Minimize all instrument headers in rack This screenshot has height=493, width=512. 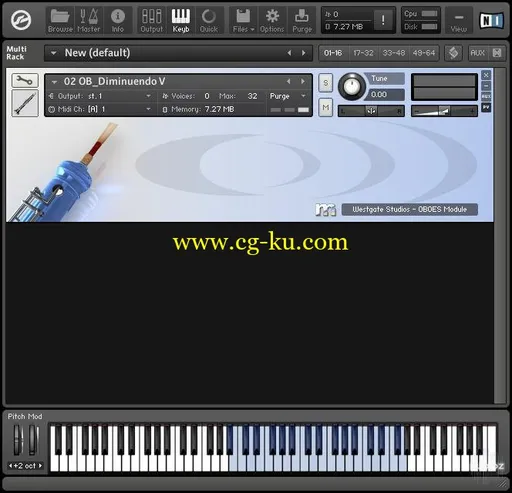pos(497,53)
